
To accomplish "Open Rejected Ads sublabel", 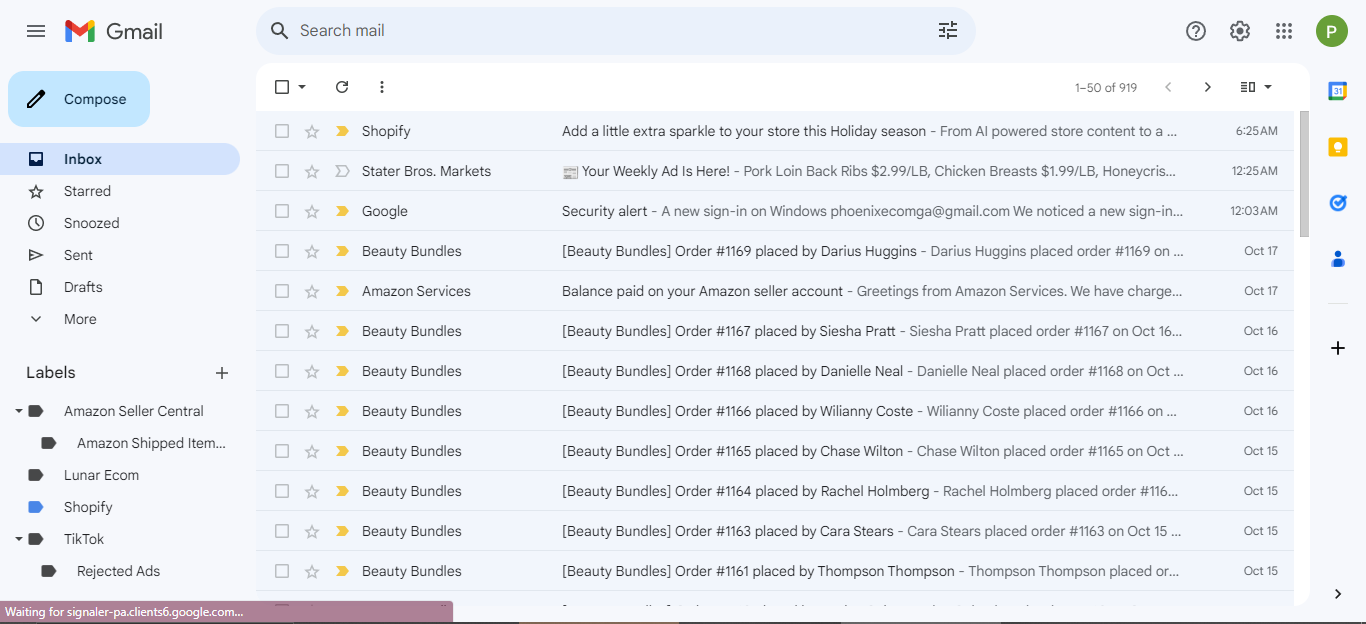I will (120, 571).
